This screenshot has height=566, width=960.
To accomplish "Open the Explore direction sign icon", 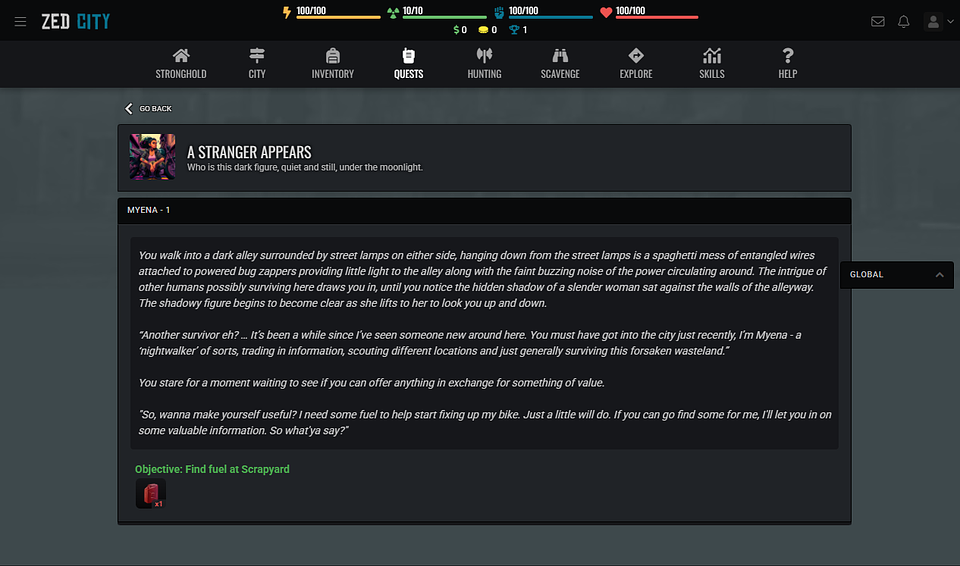I will coord(636,56).
